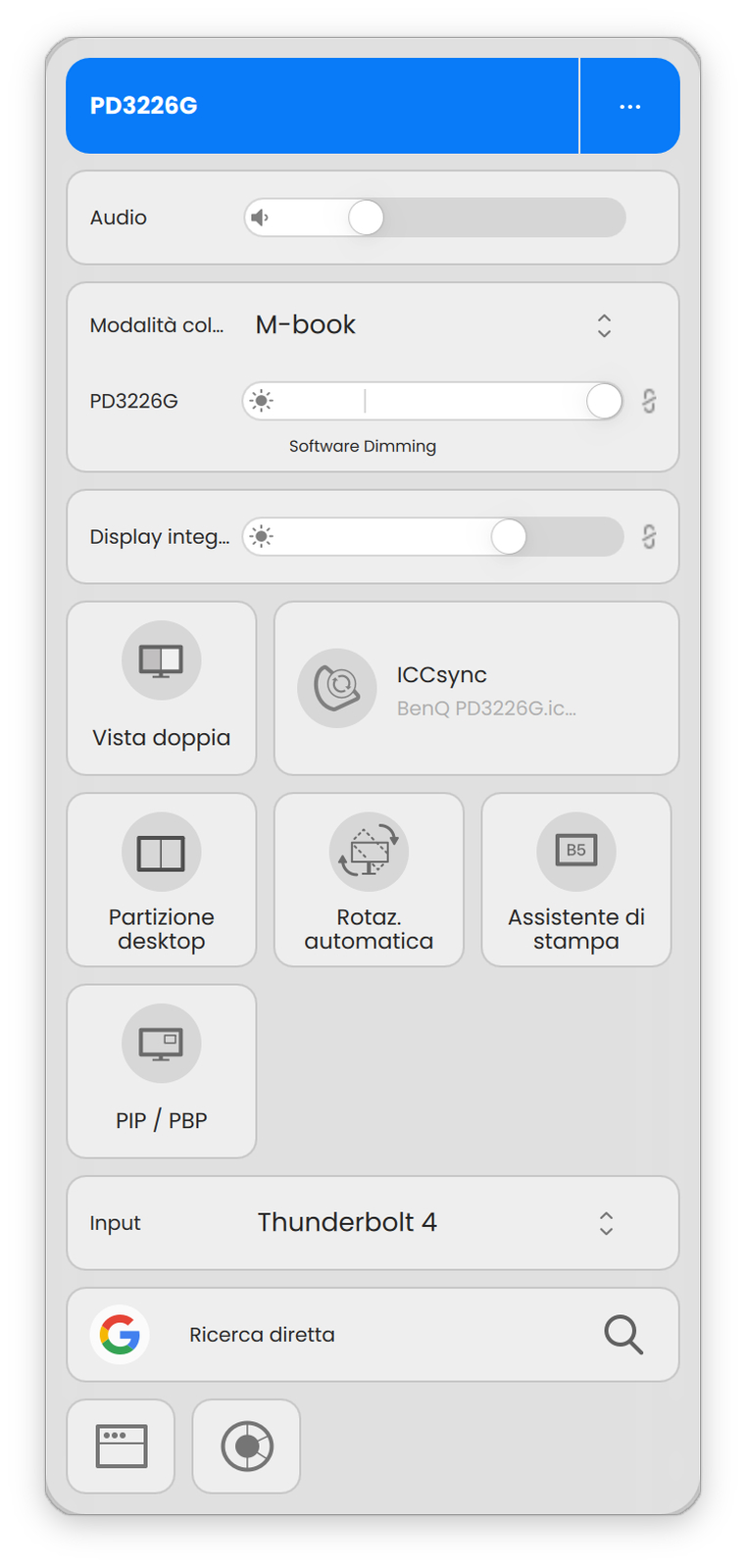Click the Ricerca diretta search field
The width and height of the screenshot is (746, 1568).
373,1334
